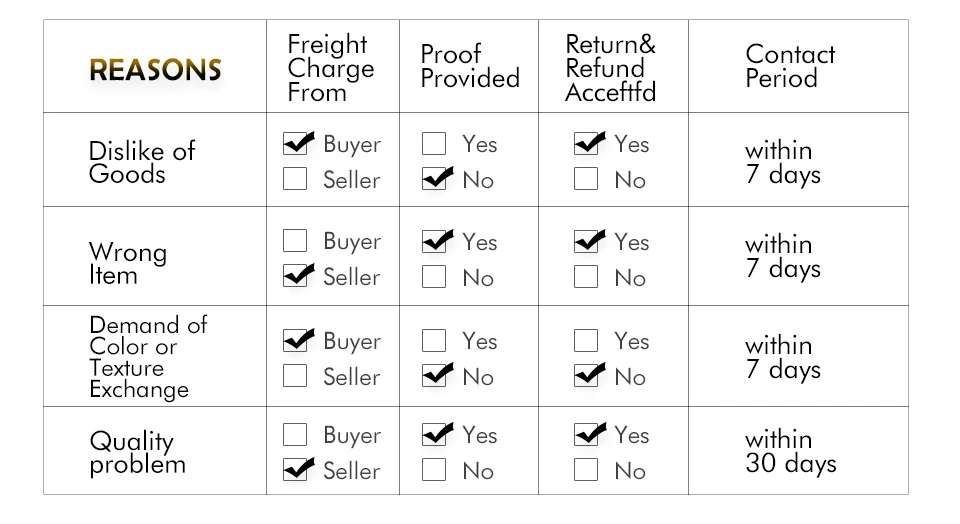960x524 pixels.
Task: Check Buyer box for Color or Texture Exchange
Action: 295,341
